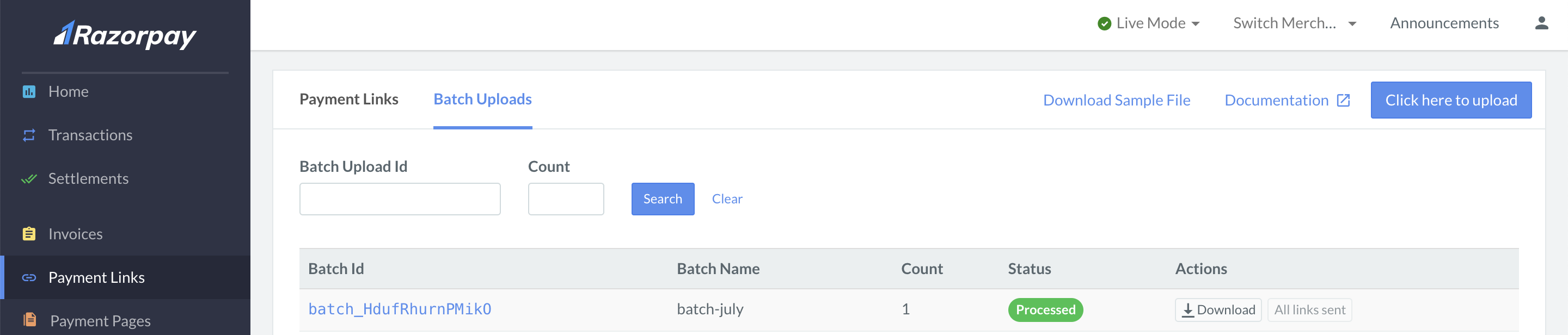Viewport: 1568px width, 335px height.
Task: Click the download arrow icon for batch-july
Action: tap(1187, 310)
